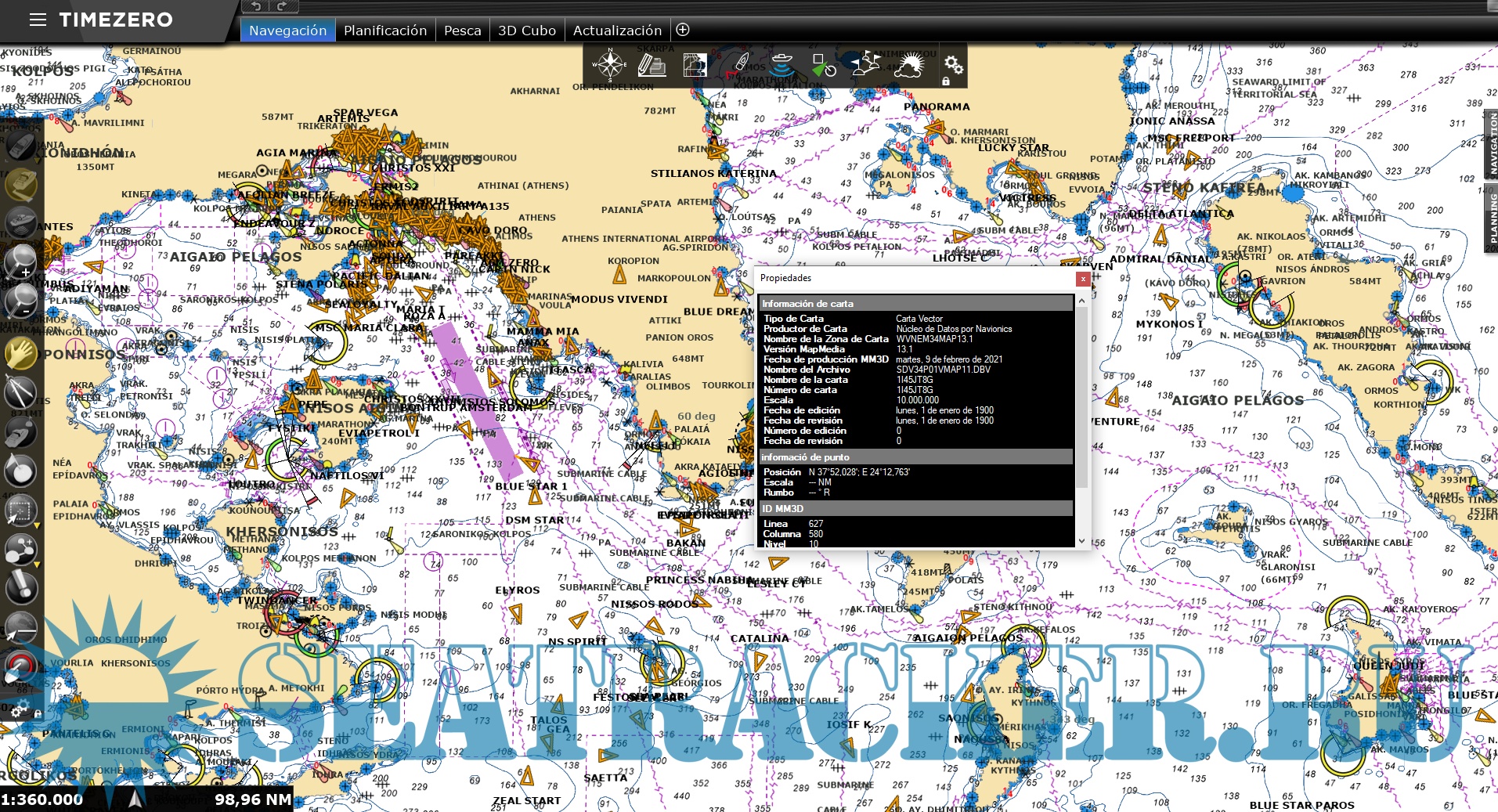
Task: Click the compass orientation icon
Action: (609, 64)
